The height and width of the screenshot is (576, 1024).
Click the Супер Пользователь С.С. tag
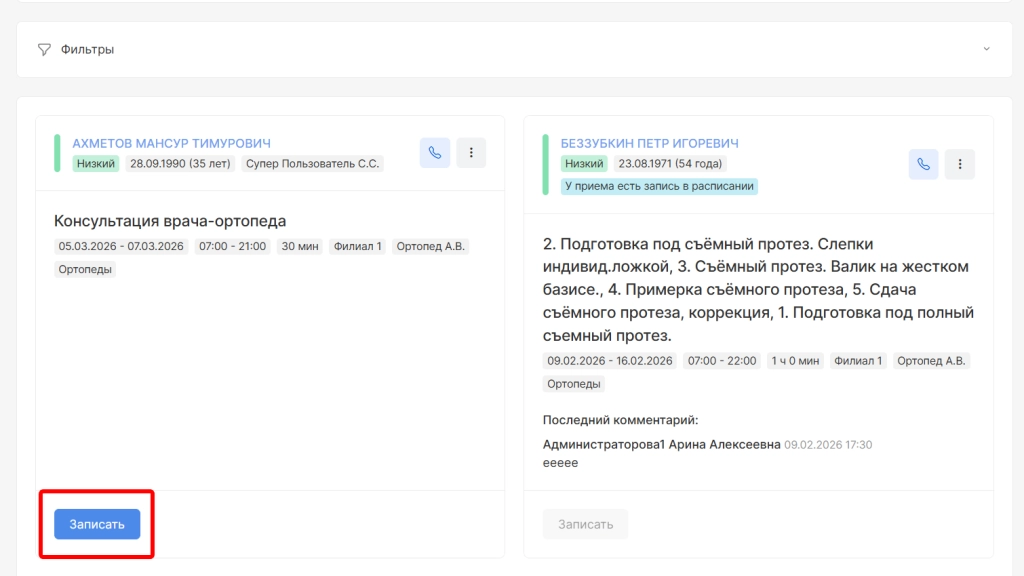(x=312, y=164)
